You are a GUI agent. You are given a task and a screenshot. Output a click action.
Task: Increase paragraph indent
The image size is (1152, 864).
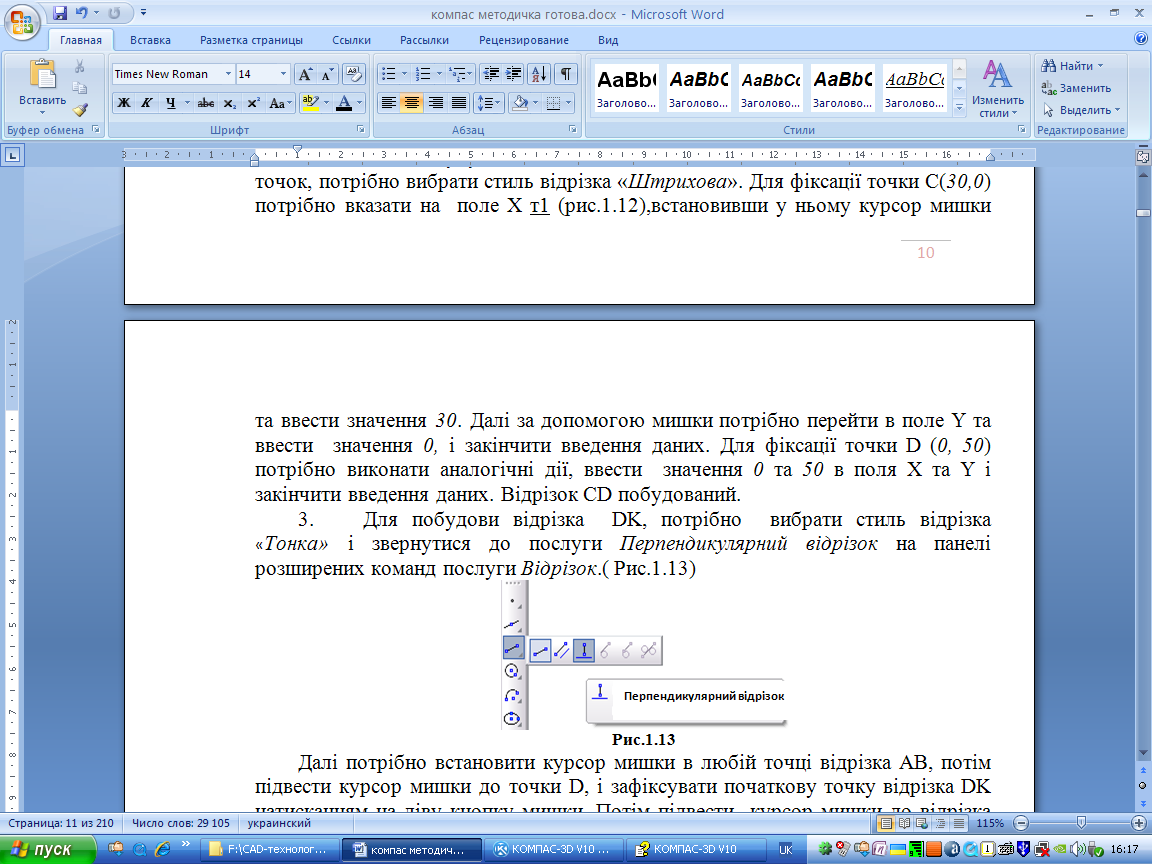[x=514, y=74]
